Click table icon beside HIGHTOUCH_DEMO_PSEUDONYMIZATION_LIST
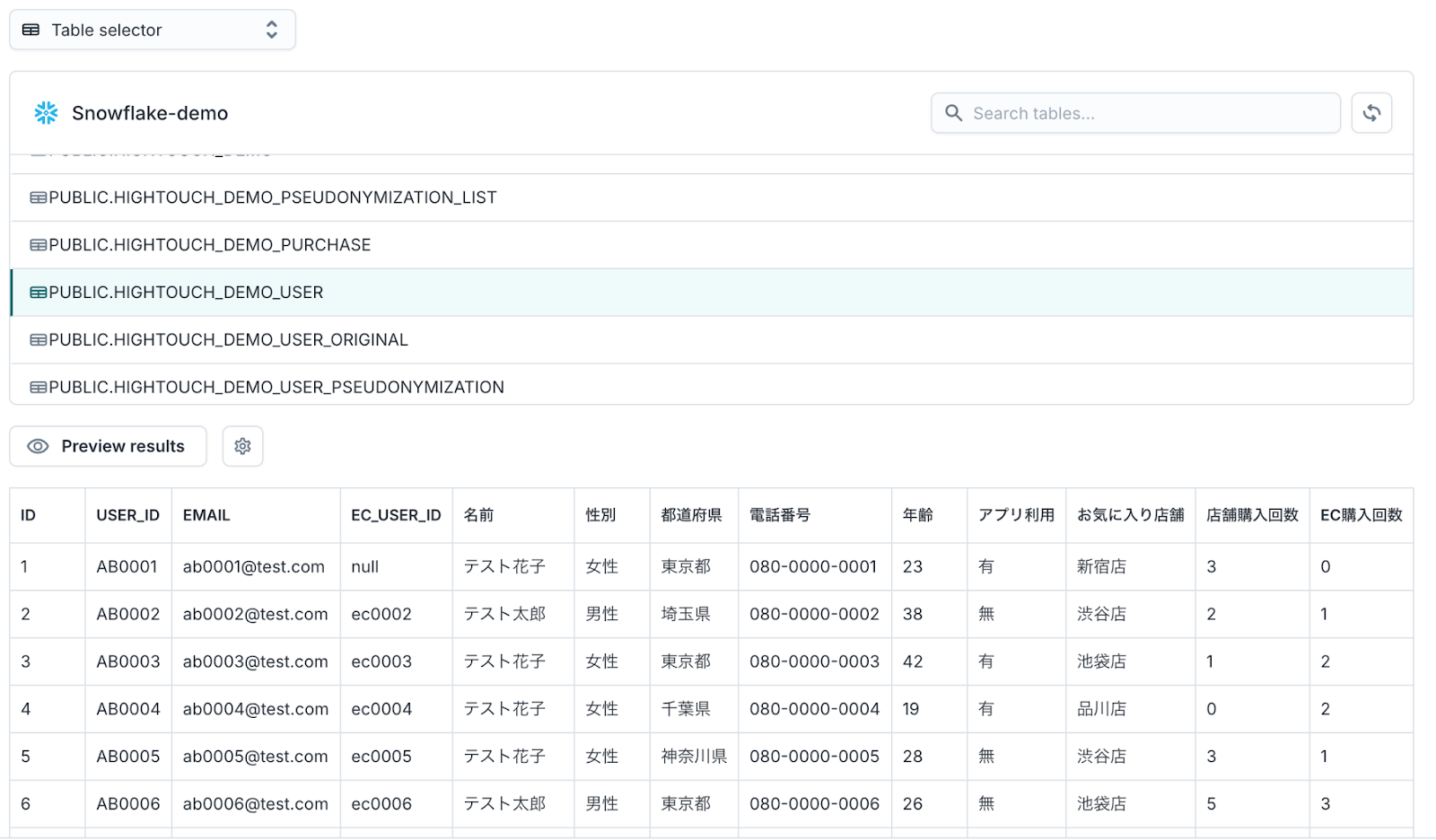The width and height of the screenshot is (1436, 840). pos(39,197)
